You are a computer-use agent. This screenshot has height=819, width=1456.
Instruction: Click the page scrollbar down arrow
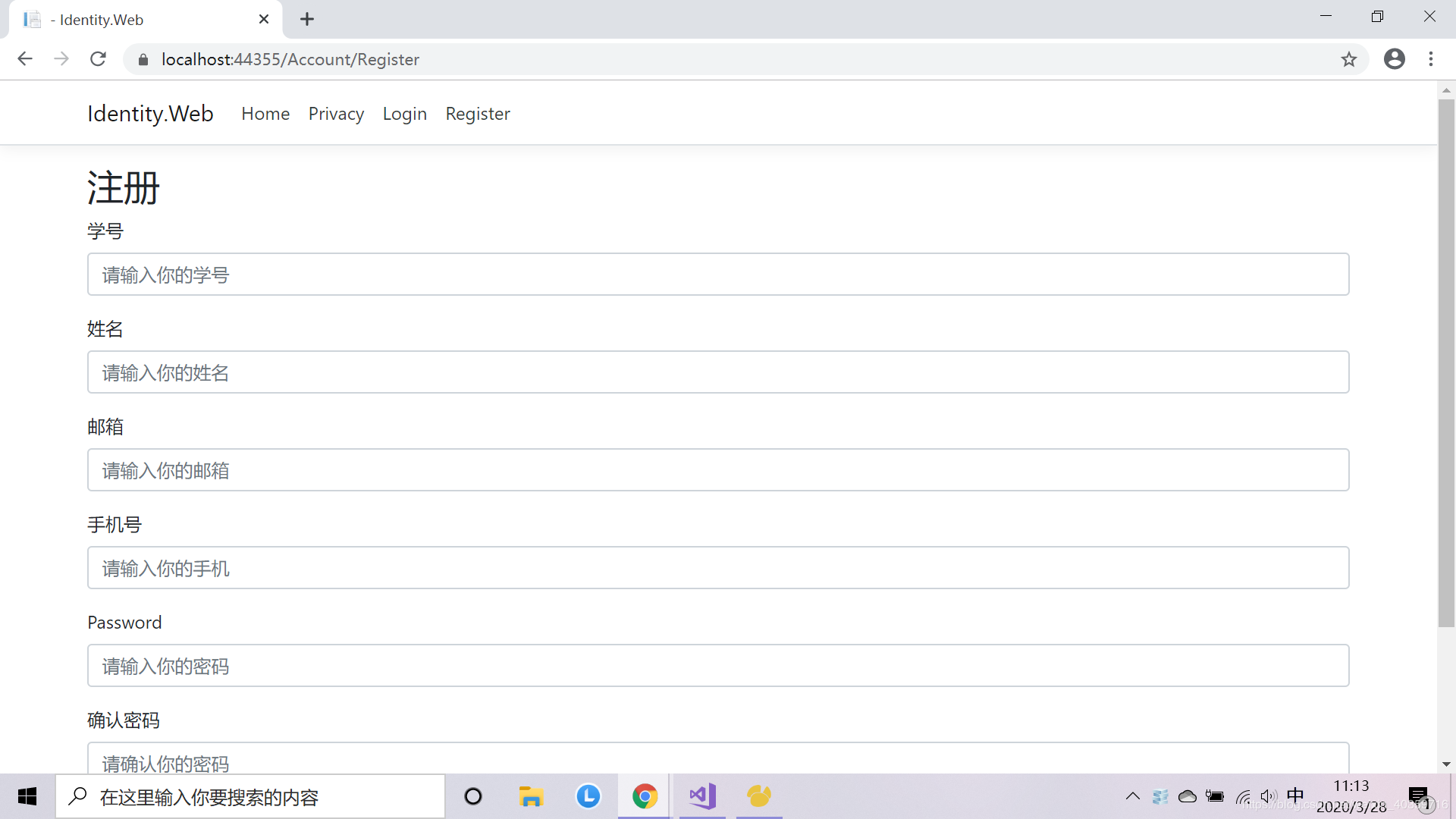coord(1446,764)
